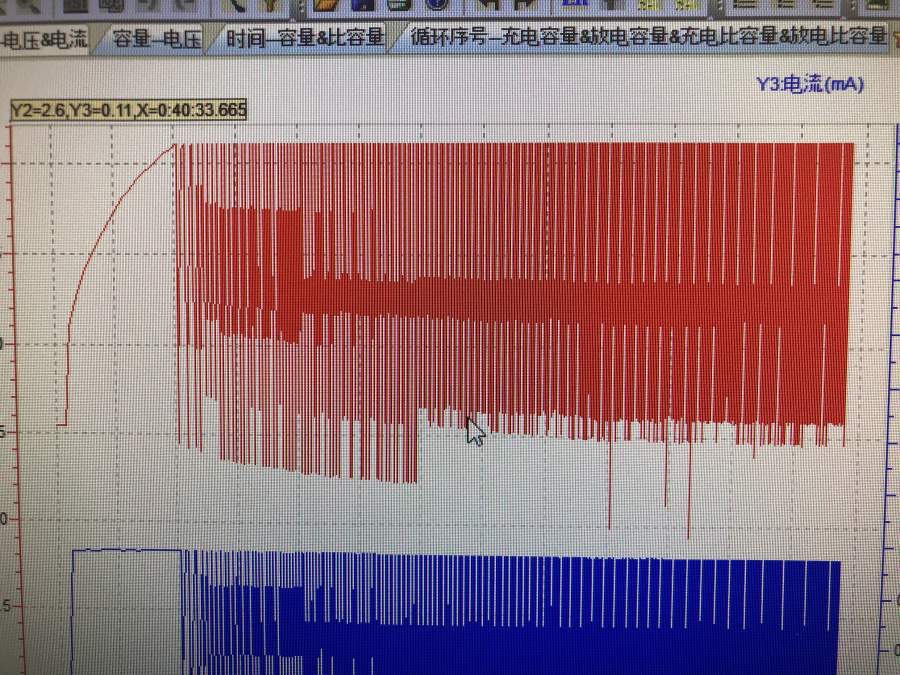The width and height of the screenshot is (900, 675).
Task: Open the 容量-电压 tab
Action: [x=157, y=39]
